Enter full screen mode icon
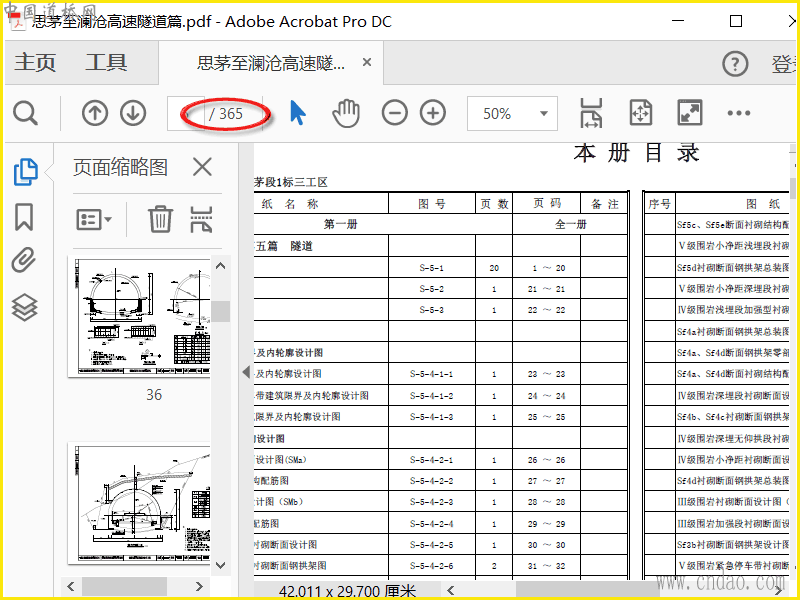Viewport: 800px width, 600px height. 690,113
